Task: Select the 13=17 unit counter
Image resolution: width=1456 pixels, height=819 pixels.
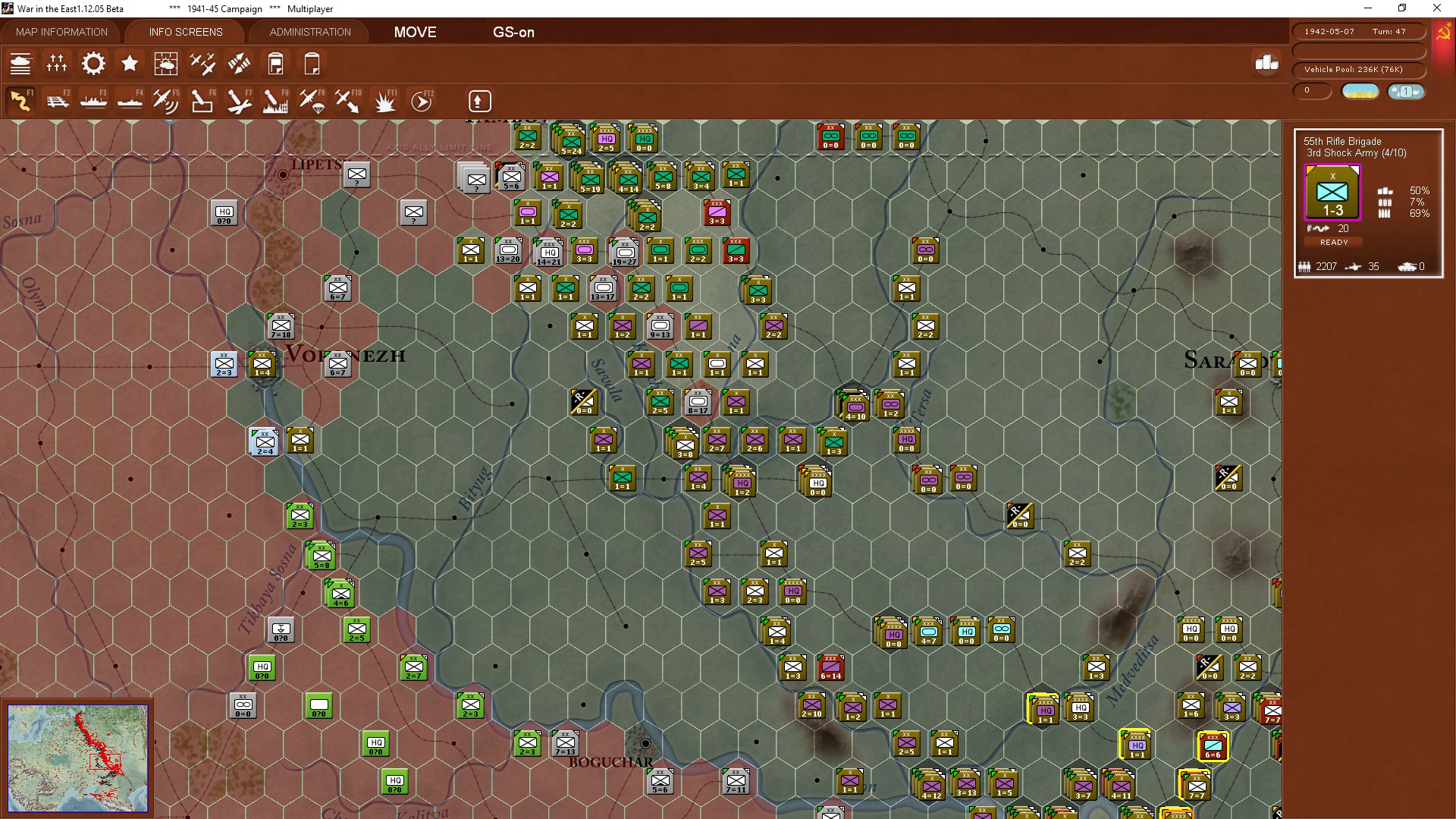Action: pyautogui.click(x=603, y=288)
